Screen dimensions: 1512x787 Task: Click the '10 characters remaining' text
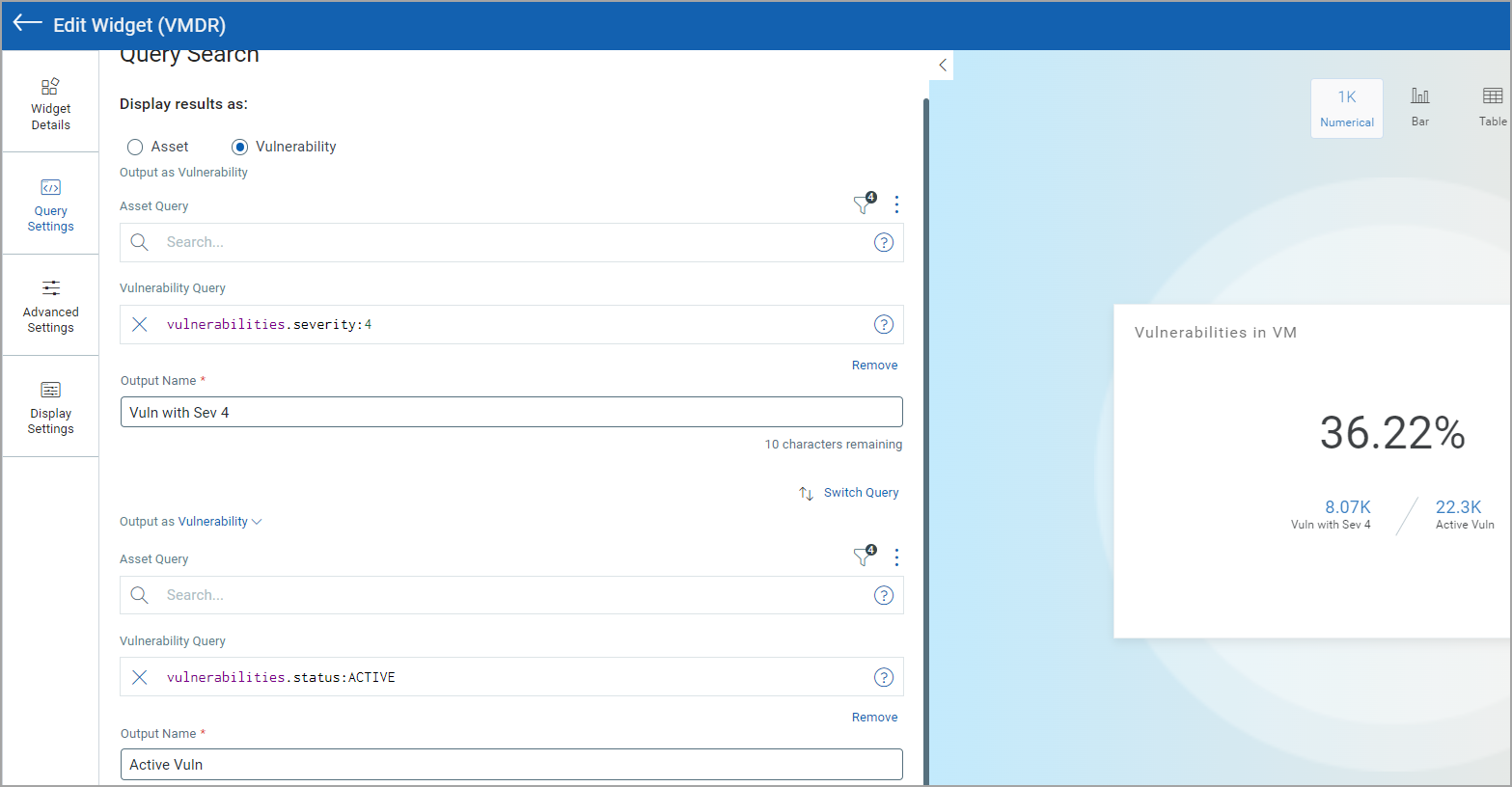(x=834, y=445)
